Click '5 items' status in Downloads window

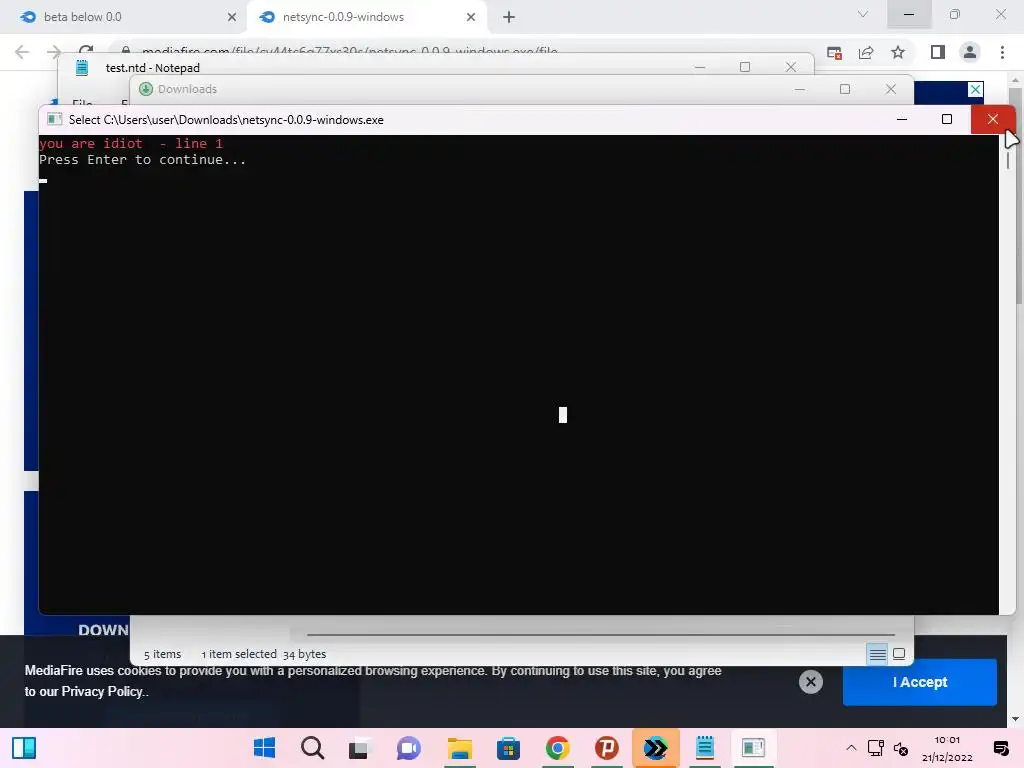coord(163,654)
